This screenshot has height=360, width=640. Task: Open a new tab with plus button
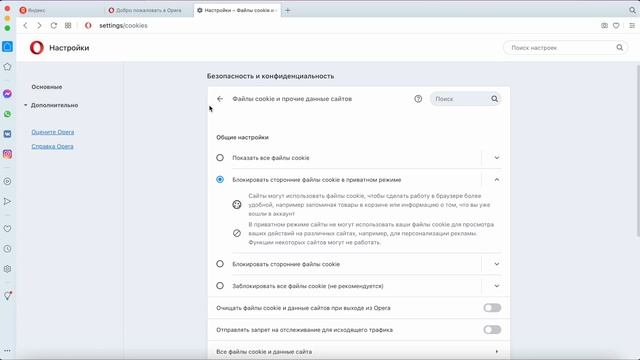coord(288,10)
